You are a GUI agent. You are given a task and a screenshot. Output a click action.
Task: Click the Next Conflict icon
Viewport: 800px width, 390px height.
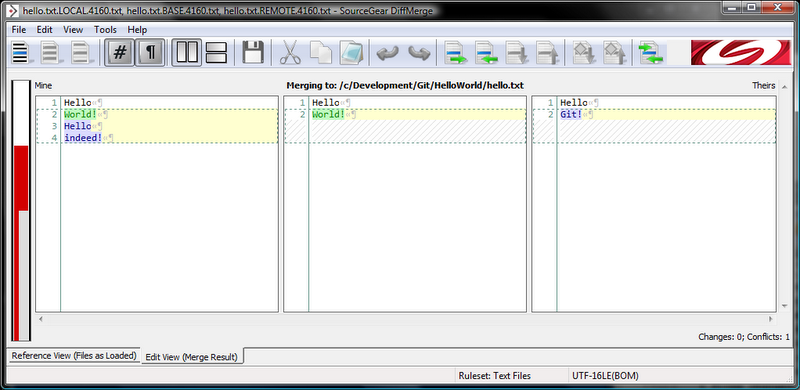point(583,53)
